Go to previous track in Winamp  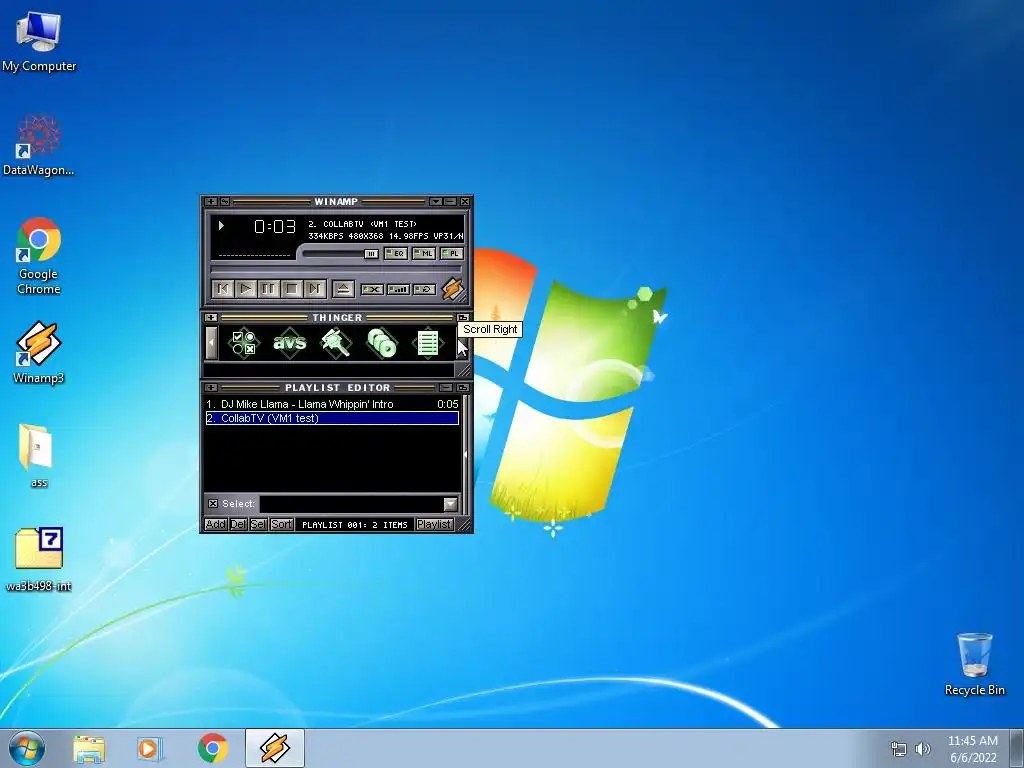[x=223, y=289]
